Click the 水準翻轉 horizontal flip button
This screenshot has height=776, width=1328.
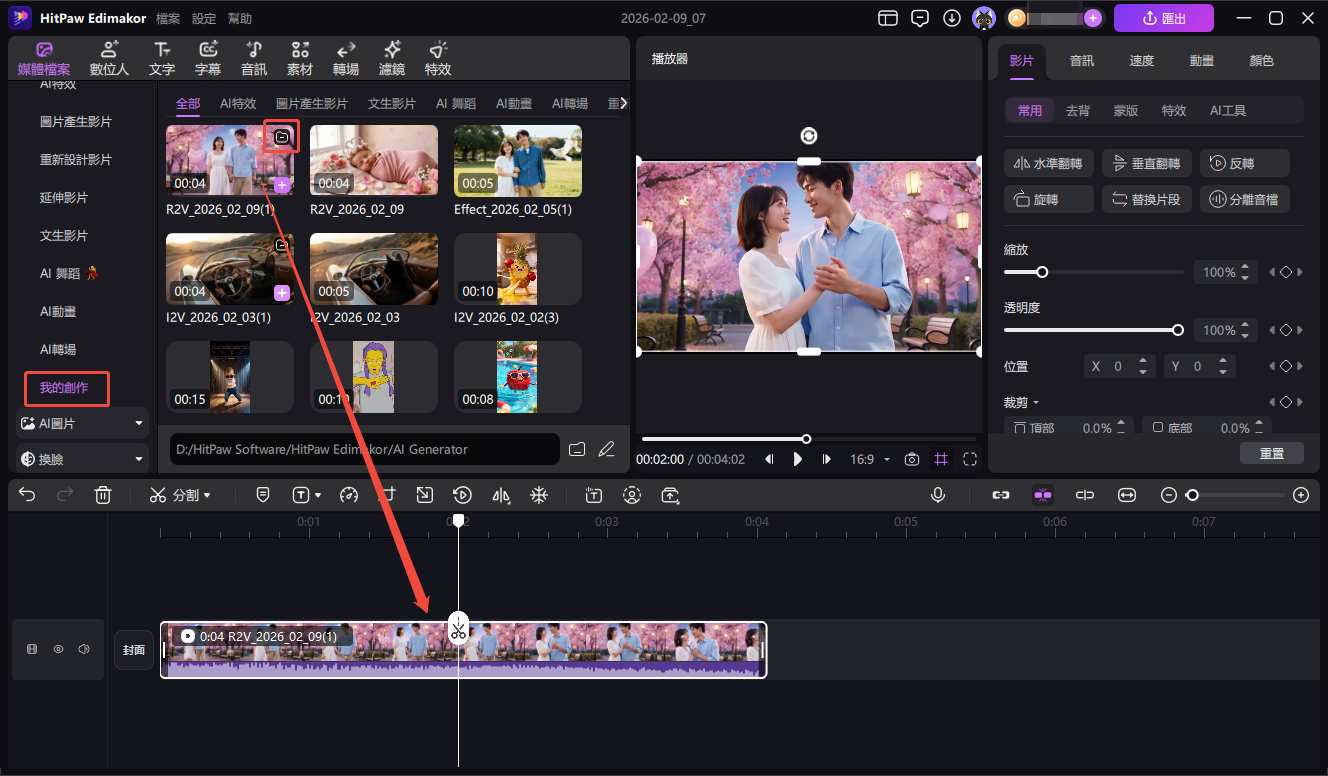pyautogui.click(x=1047, y=164)
